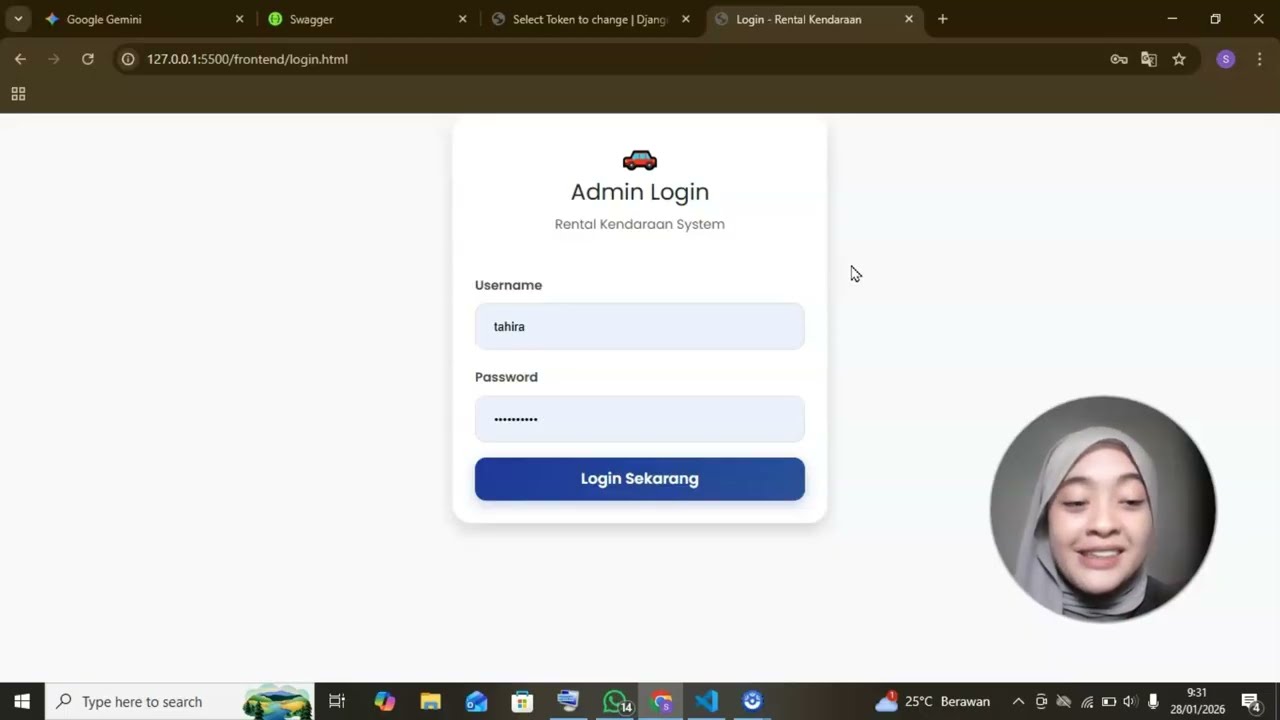This screenshot has height=720, width=1280.
Task: Open Outlook from the taskbar
Action: pyautogui.click(x=477, y=701)
